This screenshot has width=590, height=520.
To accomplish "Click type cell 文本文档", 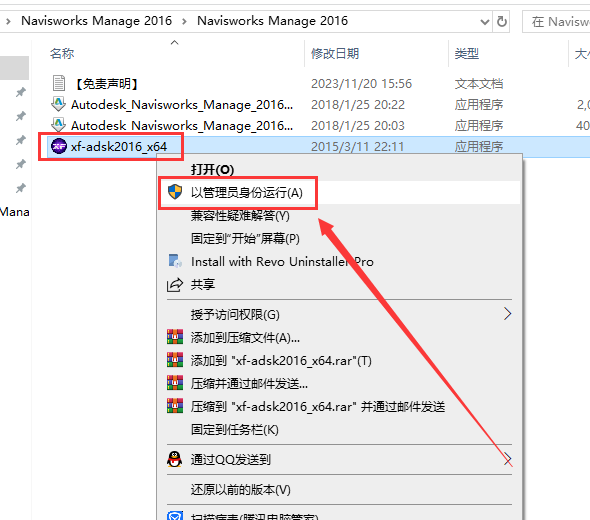I will [x=479, y=84].
